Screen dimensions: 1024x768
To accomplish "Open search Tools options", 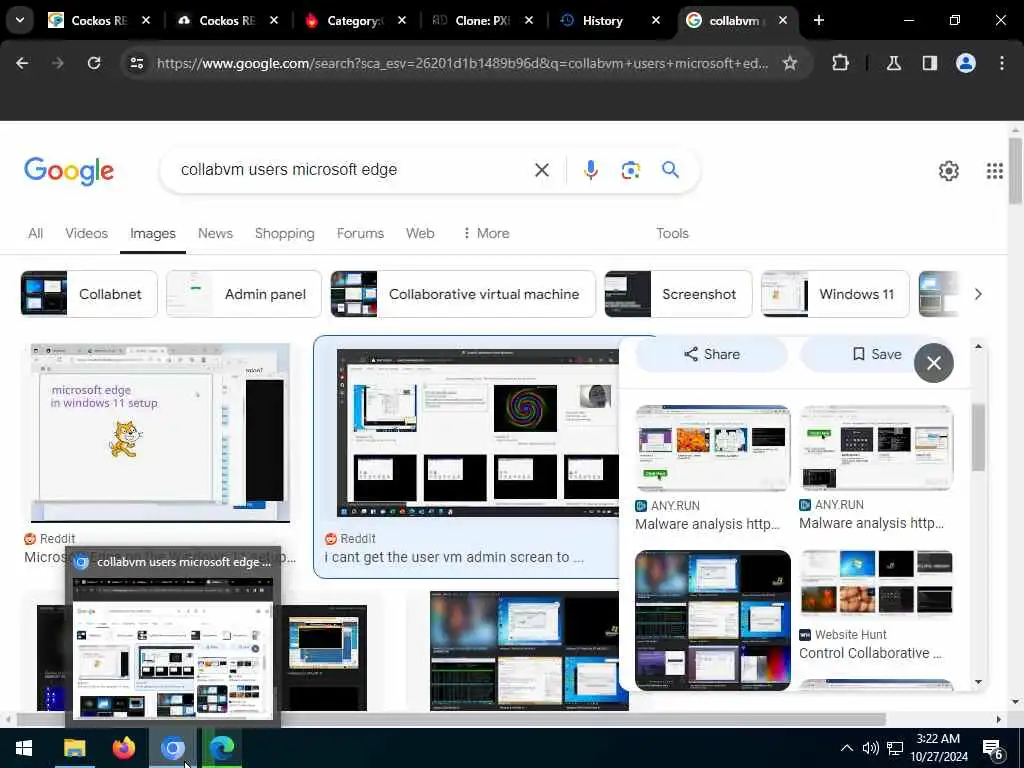I will click(672, 233).
